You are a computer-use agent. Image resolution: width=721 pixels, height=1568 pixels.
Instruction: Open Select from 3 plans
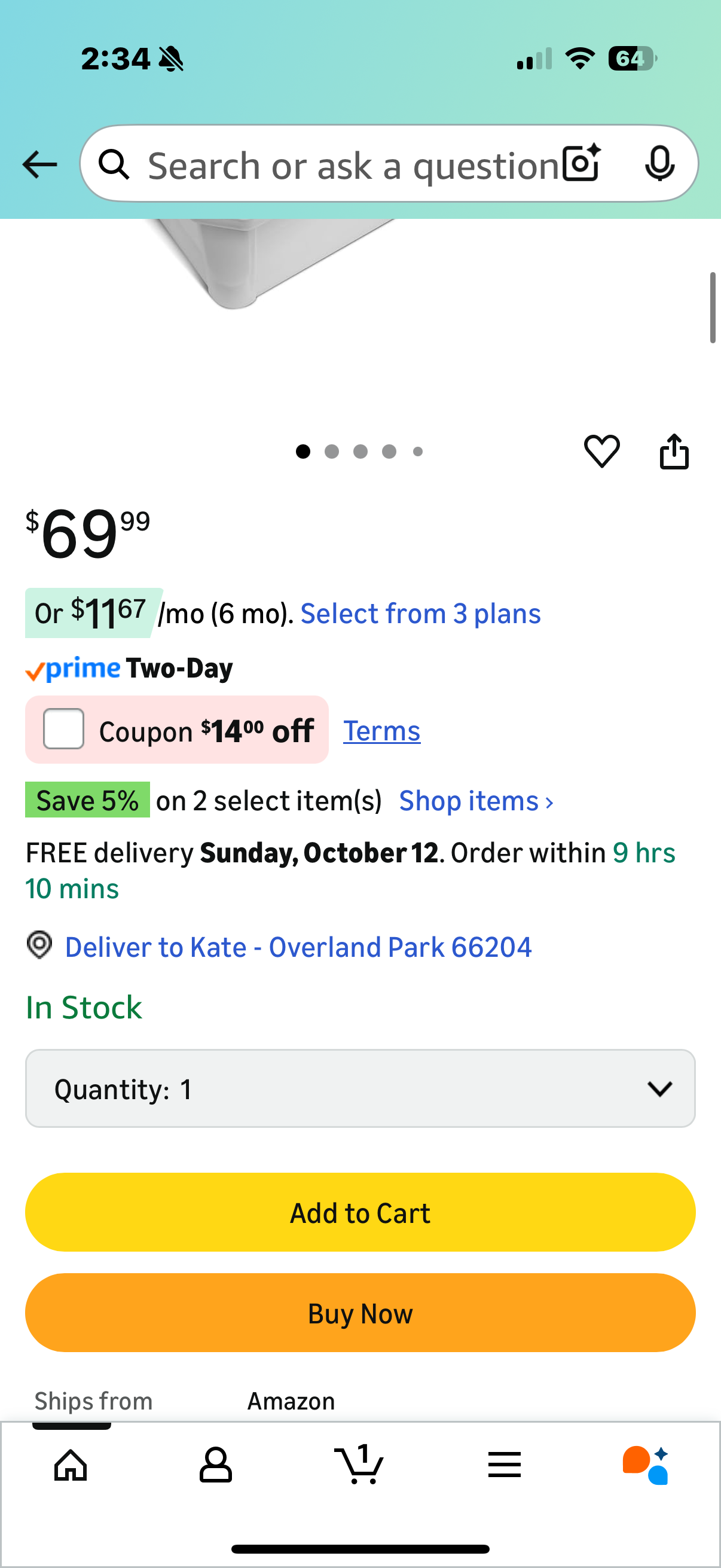coord(420,614)
